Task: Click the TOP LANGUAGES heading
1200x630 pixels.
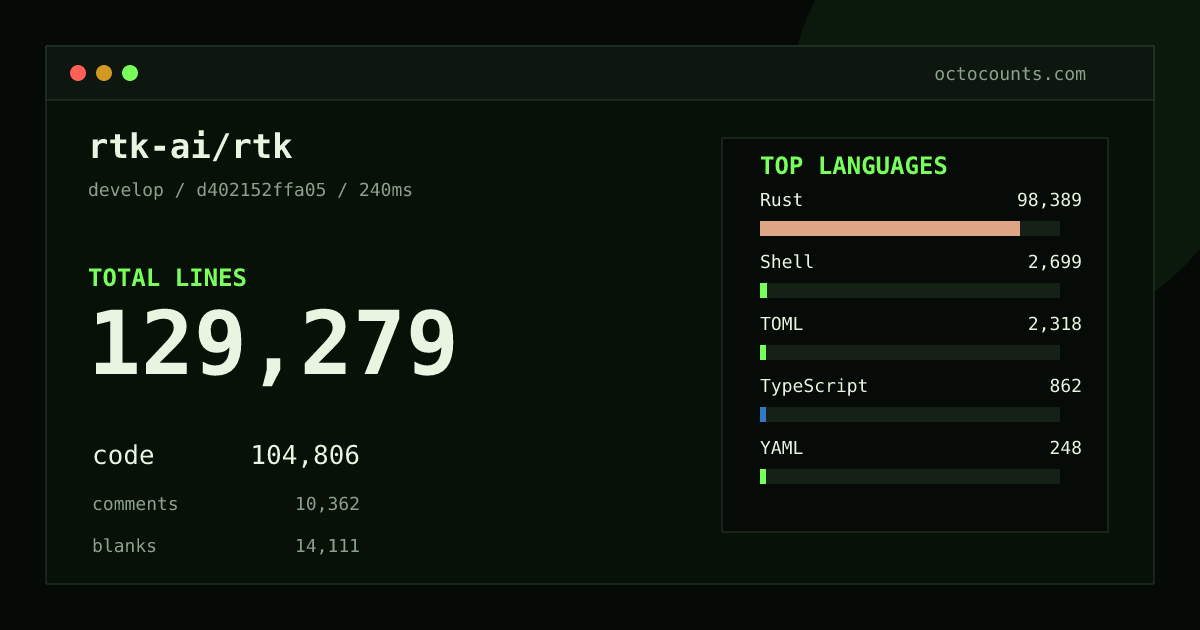Action: coord(853,166)
